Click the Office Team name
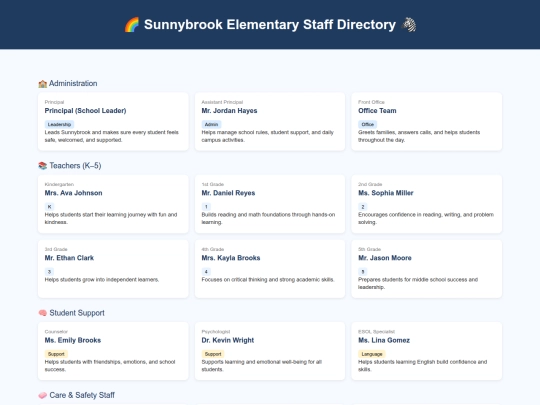This screenshot has height=405, width=540. coord(377,111)
